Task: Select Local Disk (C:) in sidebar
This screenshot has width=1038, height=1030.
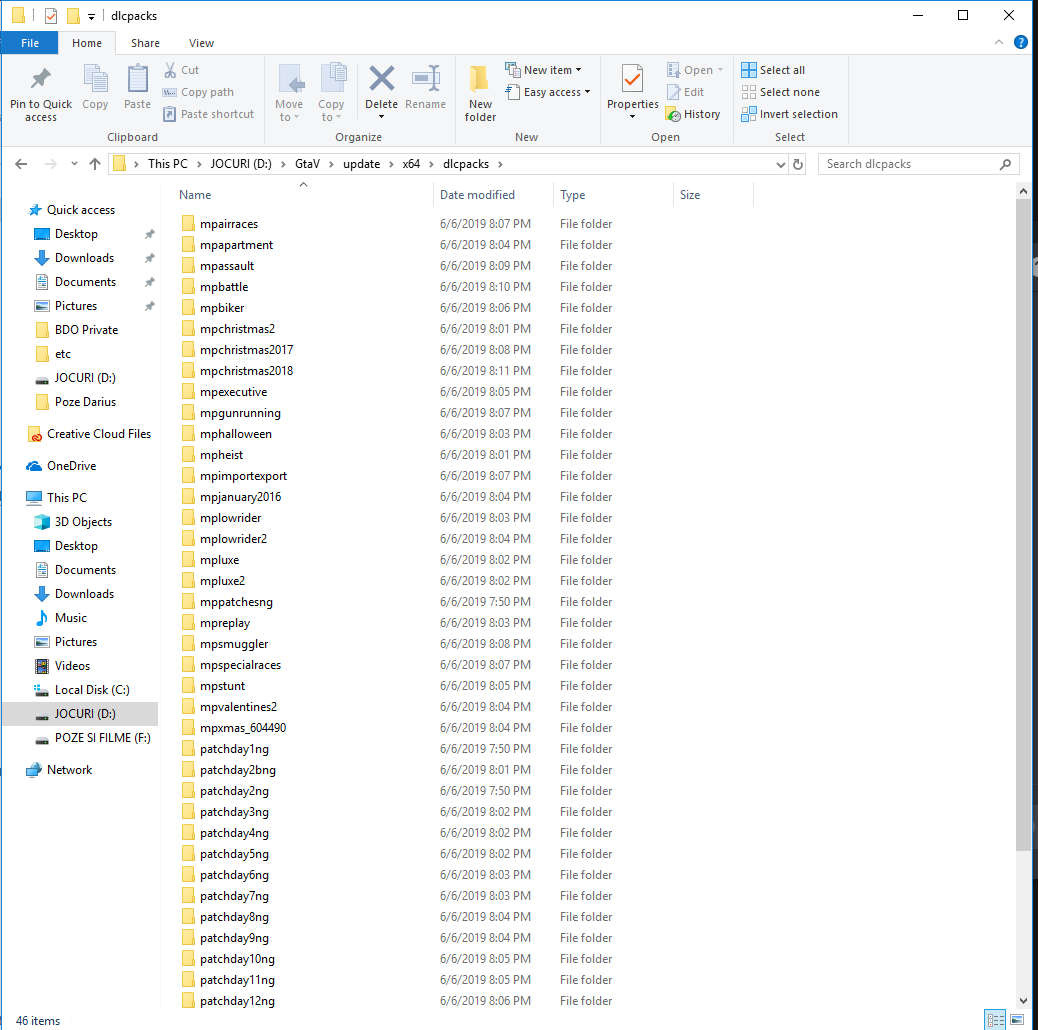Action: click(x=92, y=690)
